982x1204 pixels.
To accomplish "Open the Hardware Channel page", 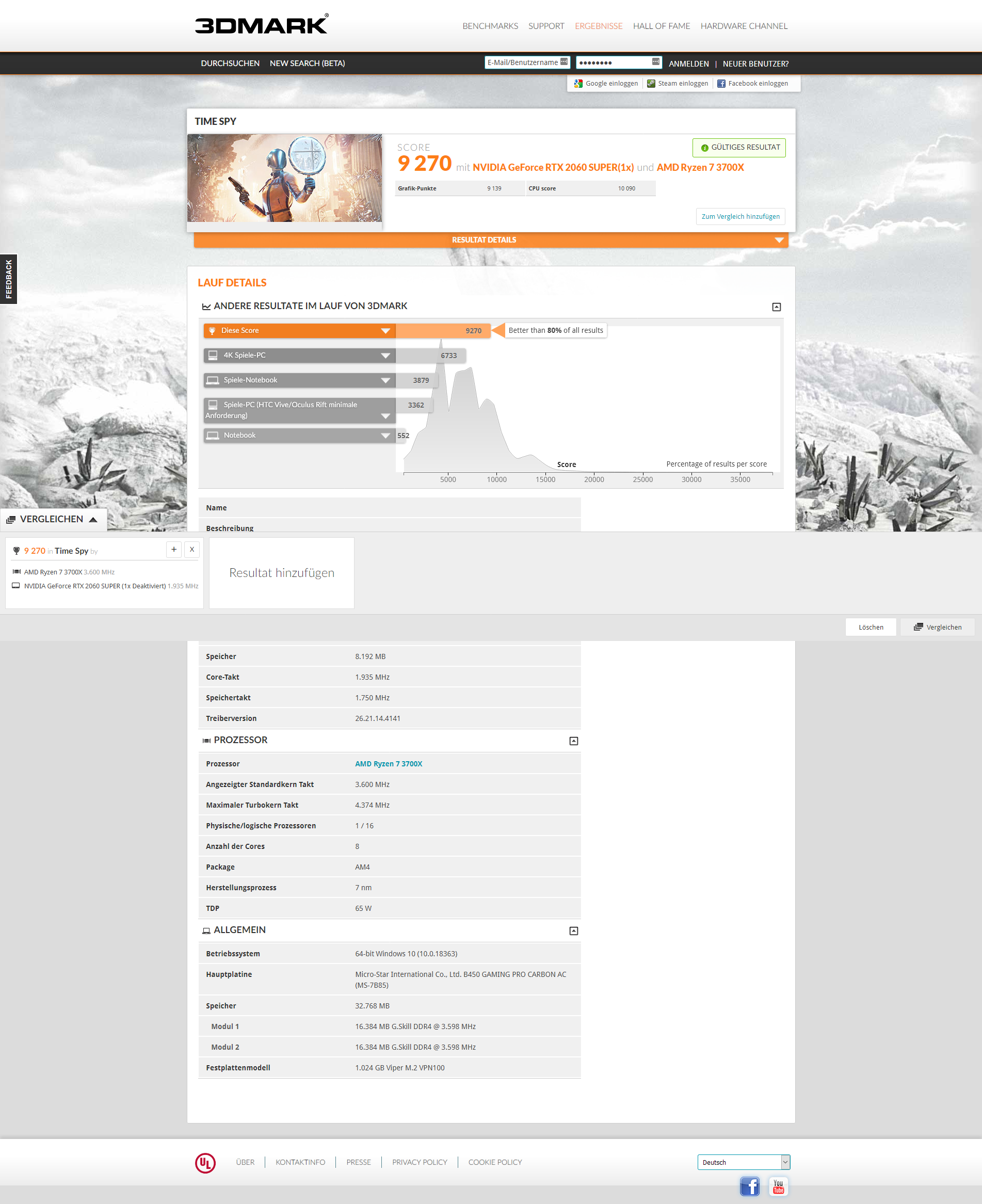I will click(744, 26).
